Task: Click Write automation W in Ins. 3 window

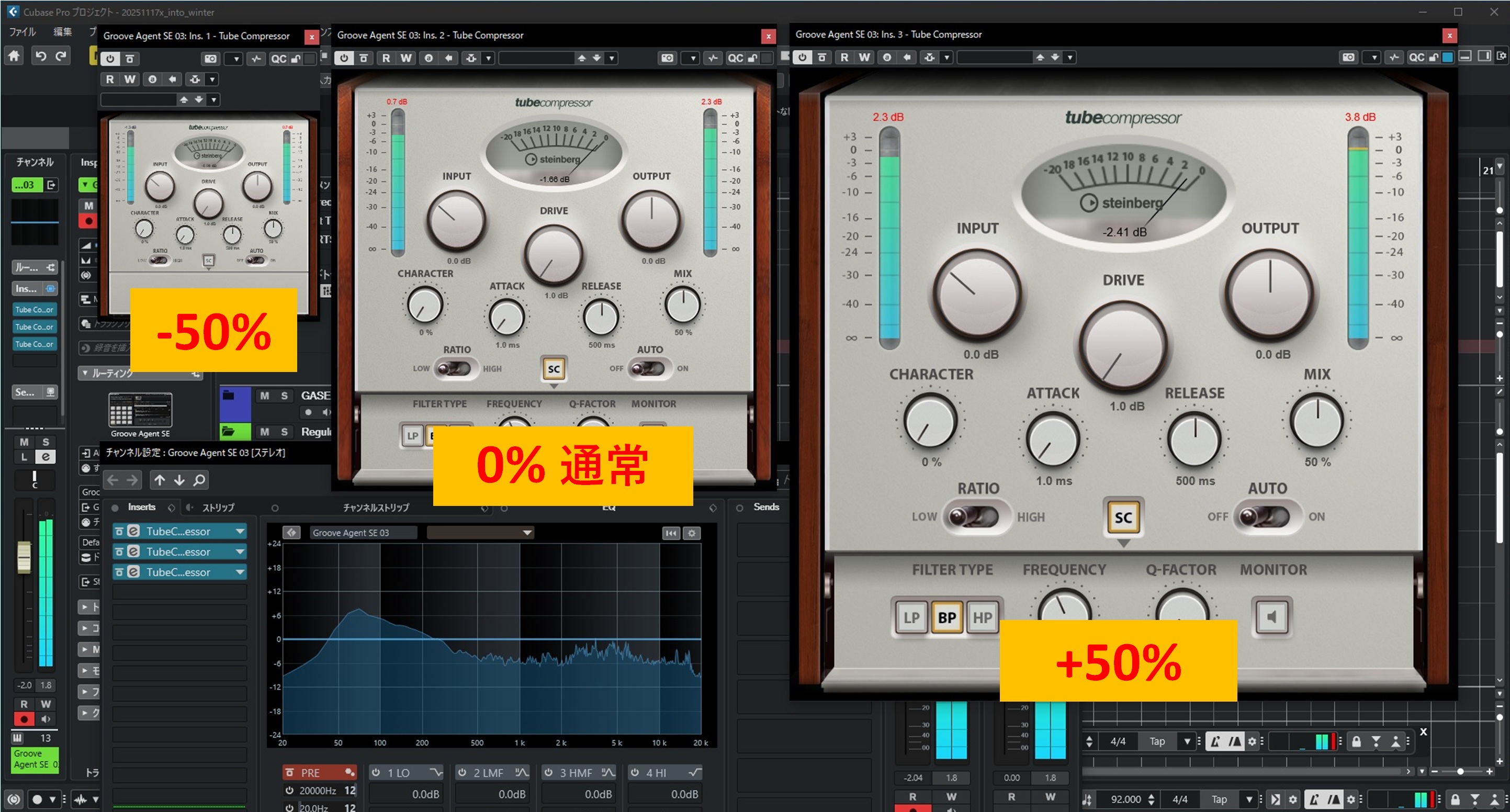Action: click(864, 58)
